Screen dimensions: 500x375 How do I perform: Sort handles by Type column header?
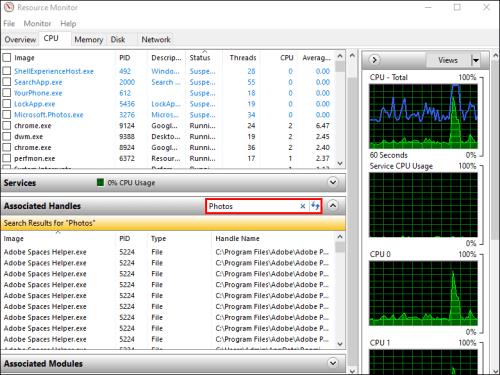pos(159,239)
